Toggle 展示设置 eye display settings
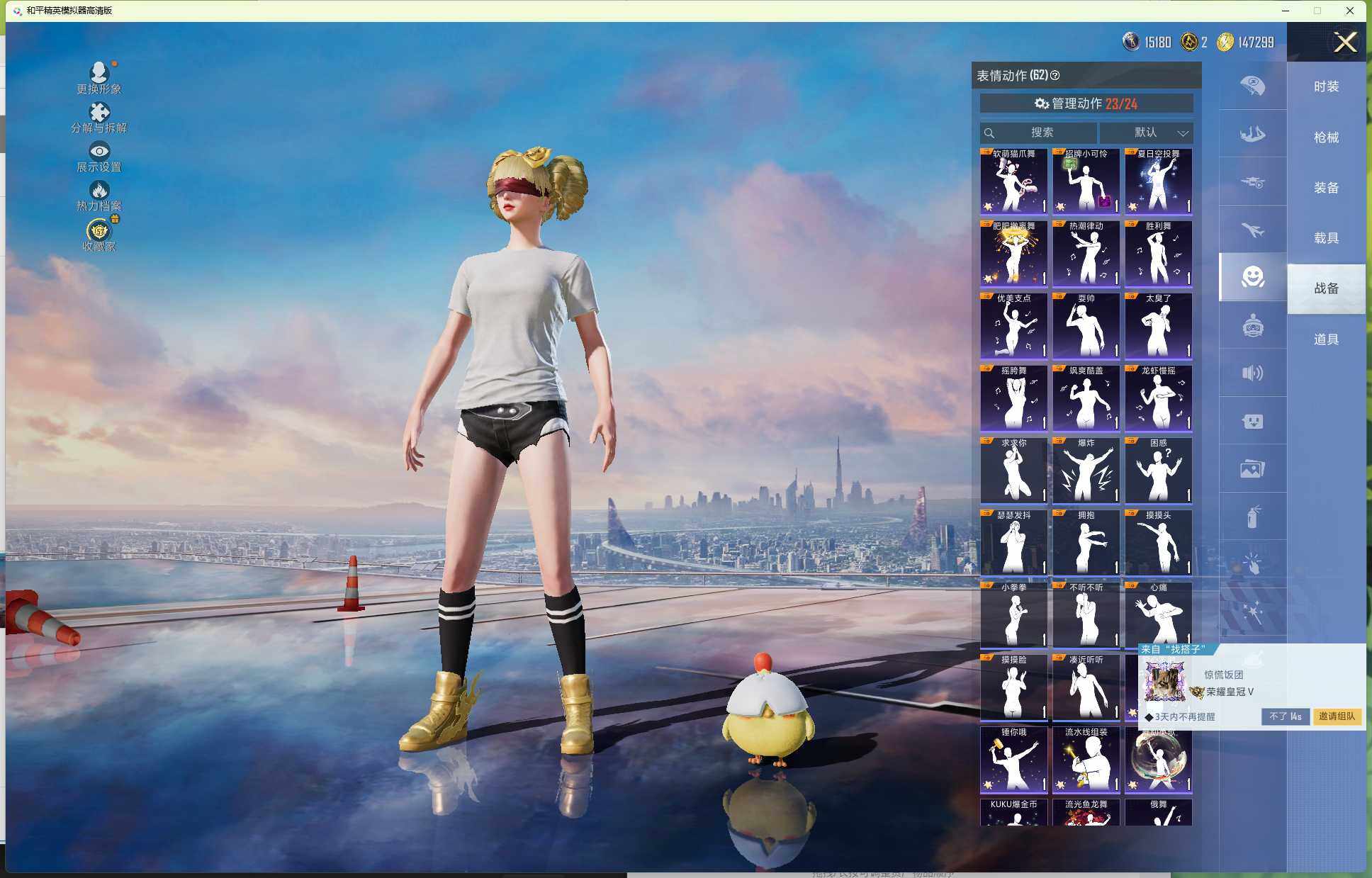This screenshot has height=878, width=1372. pos(99,151)
